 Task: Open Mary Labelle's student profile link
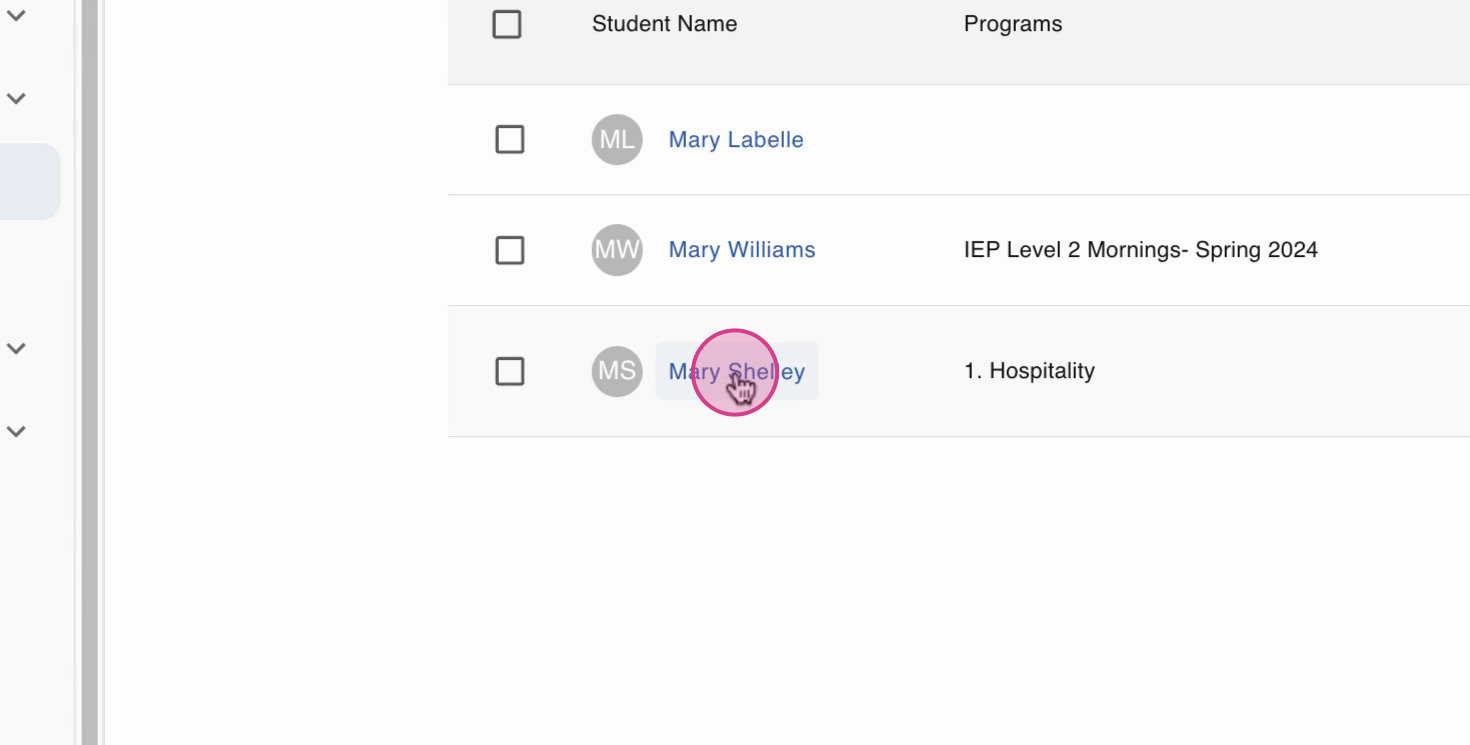[x=736, y=140]
